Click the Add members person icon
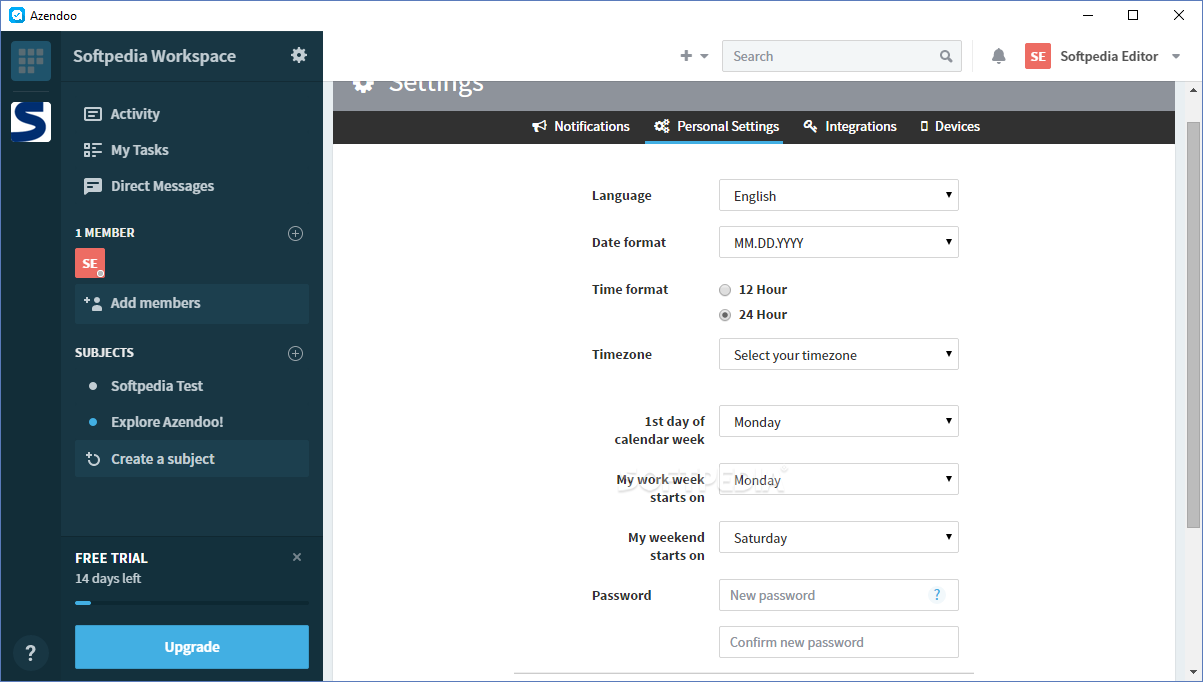This screenshot has height=682, width=1203. (93, 302)
